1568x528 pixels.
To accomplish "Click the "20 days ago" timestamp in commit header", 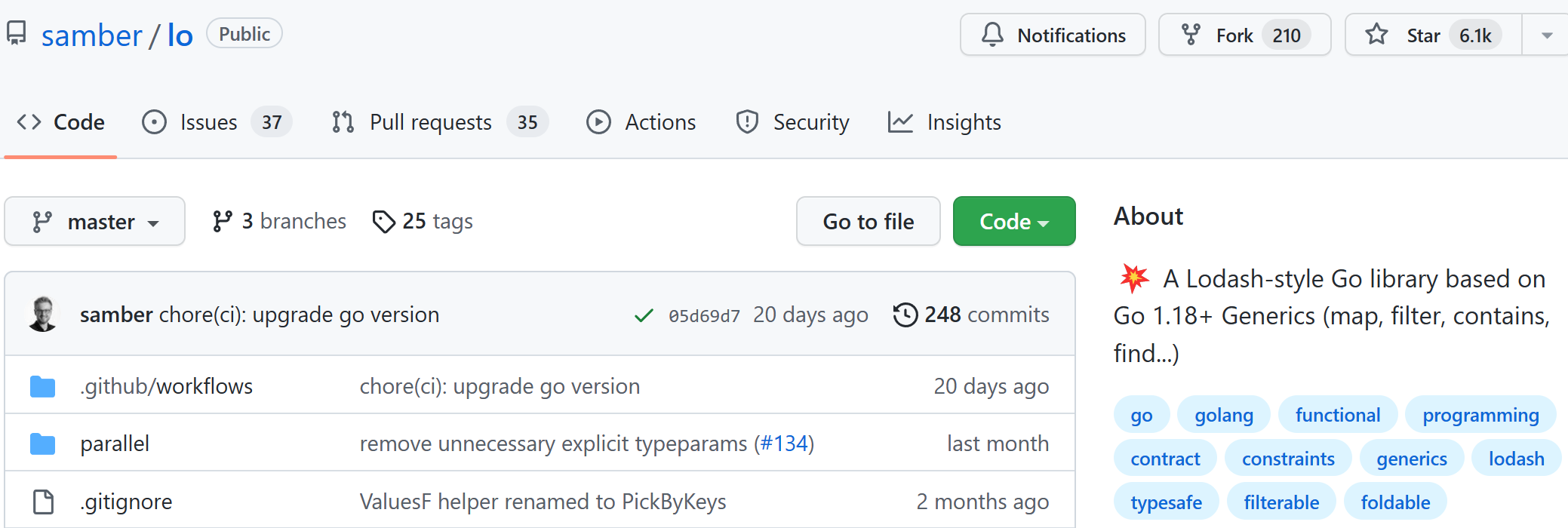I will [x=810, y=315].
